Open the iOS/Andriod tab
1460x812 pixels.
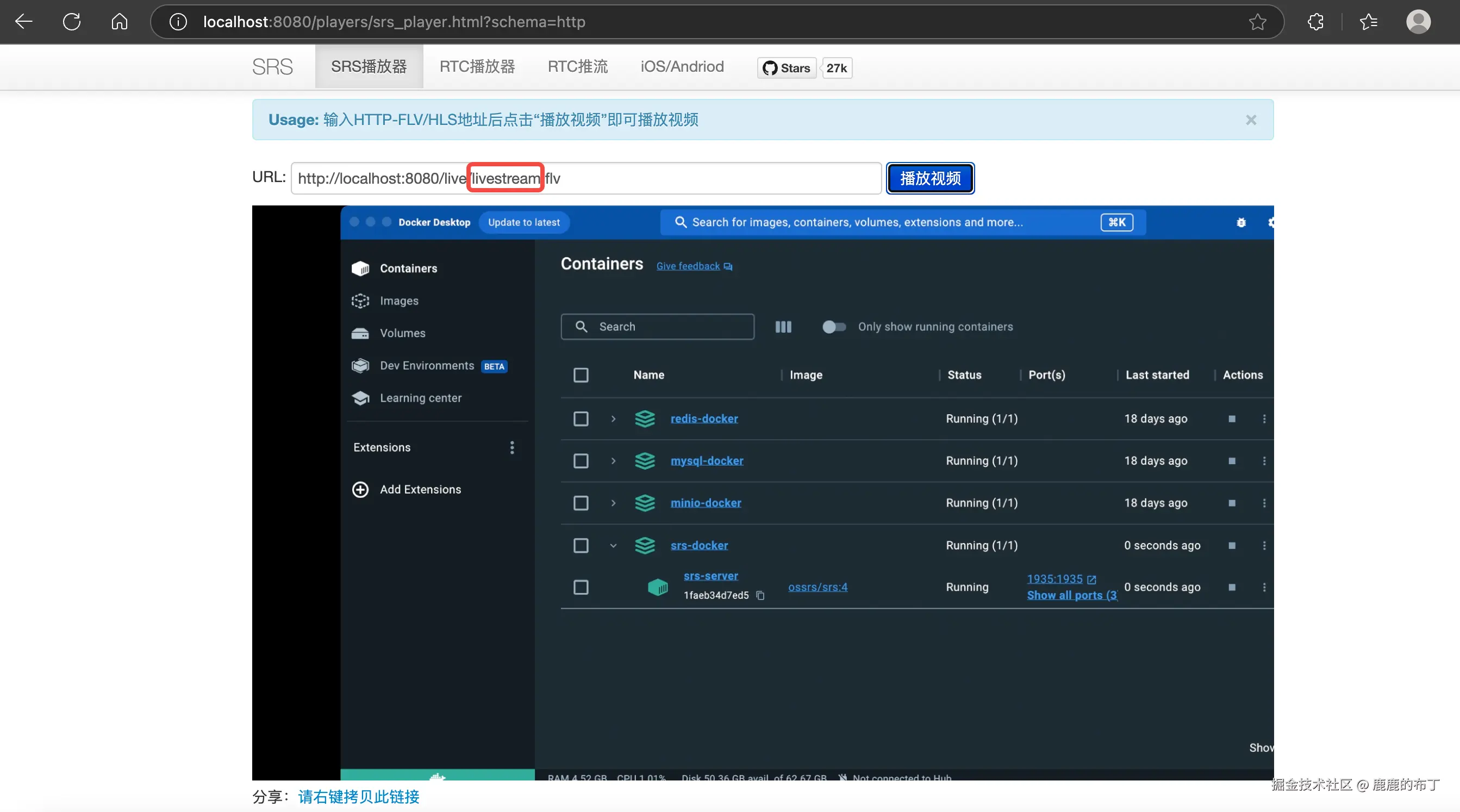pos(682,67)
